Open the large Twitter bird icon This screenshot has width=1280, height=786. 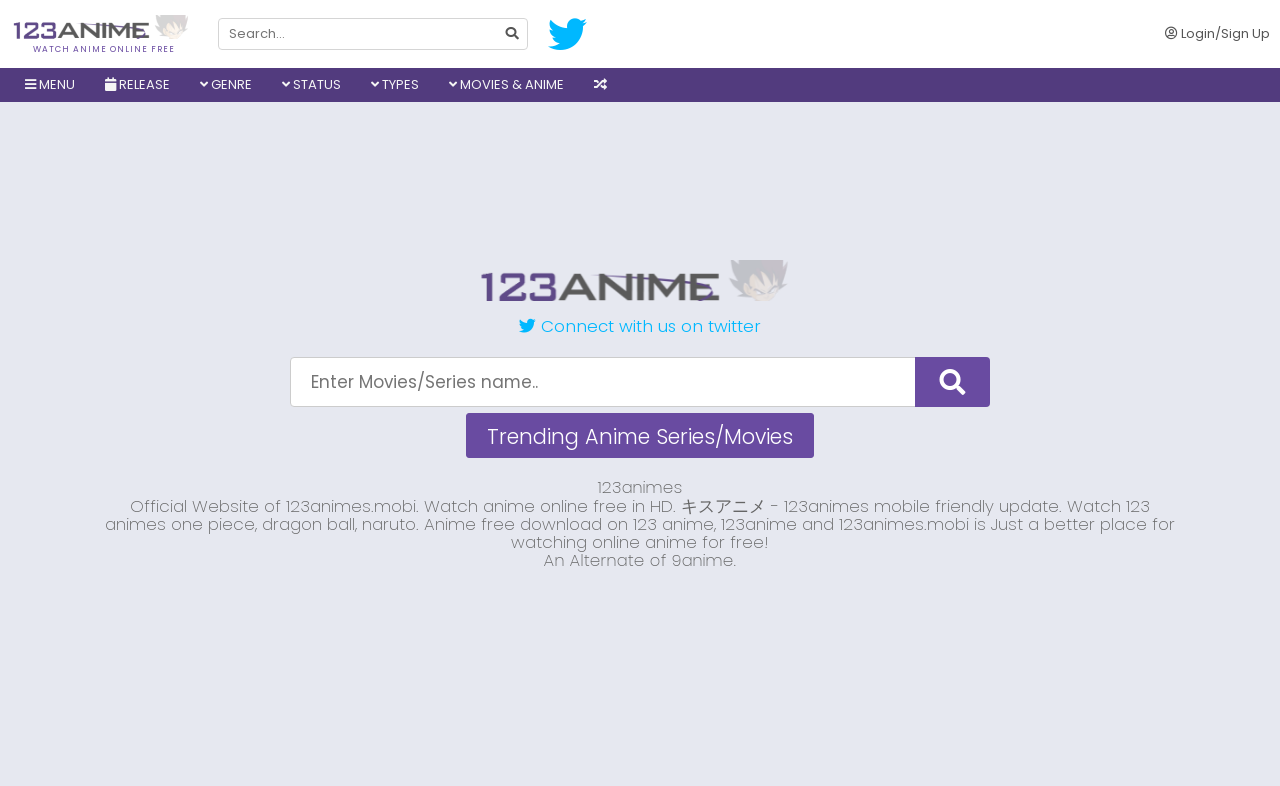click(x=567, y=34)
